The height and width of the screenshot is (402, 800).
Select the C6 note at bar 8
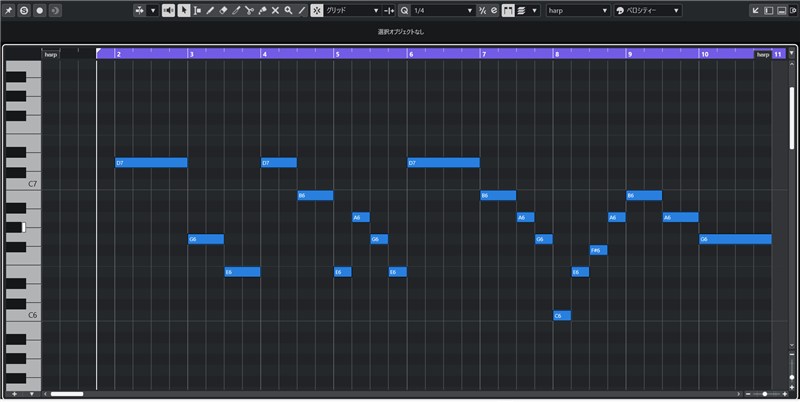[x=562, y=316]
